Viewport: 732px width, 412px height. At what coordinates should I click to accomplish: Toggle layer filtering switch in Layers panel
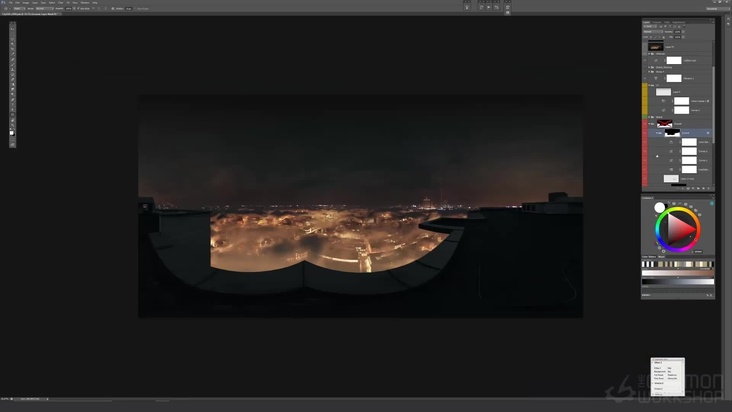[x=684, y=26]
